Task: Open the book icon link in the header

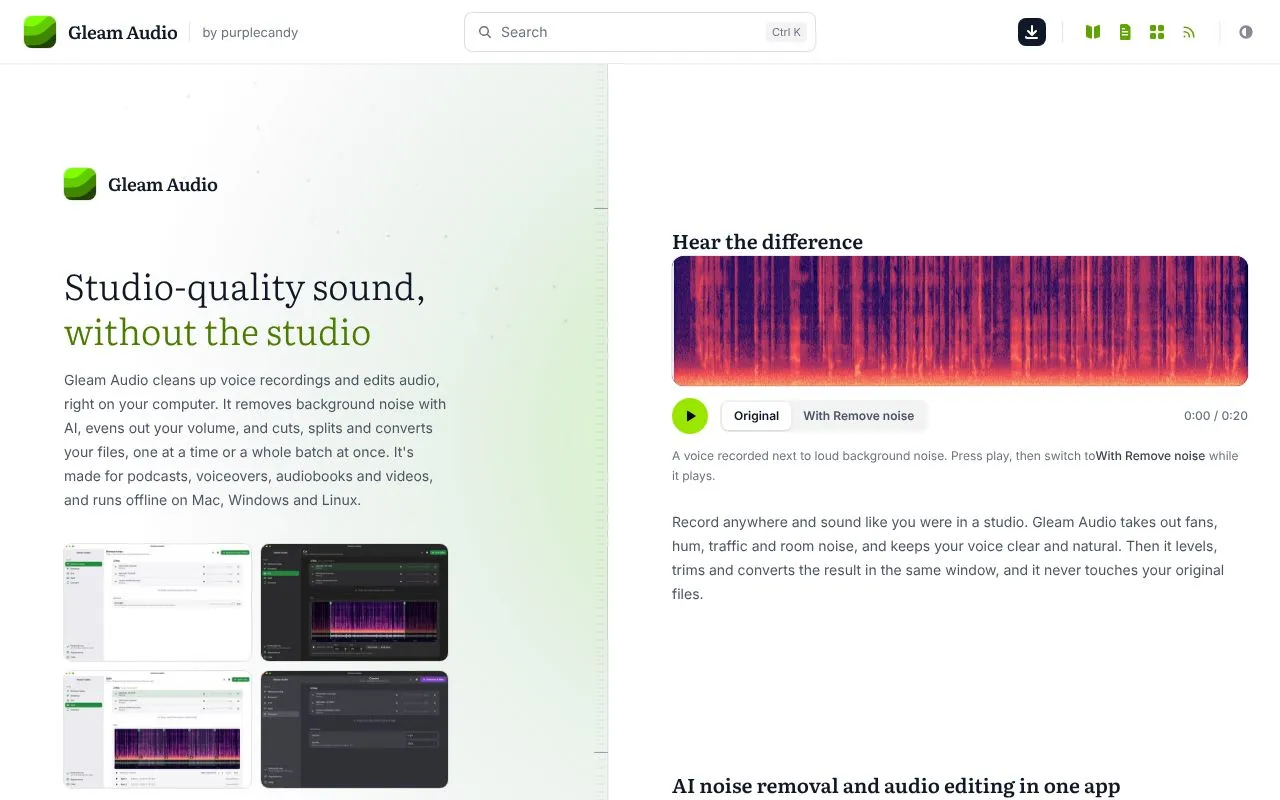Action: pos(1093,32)
